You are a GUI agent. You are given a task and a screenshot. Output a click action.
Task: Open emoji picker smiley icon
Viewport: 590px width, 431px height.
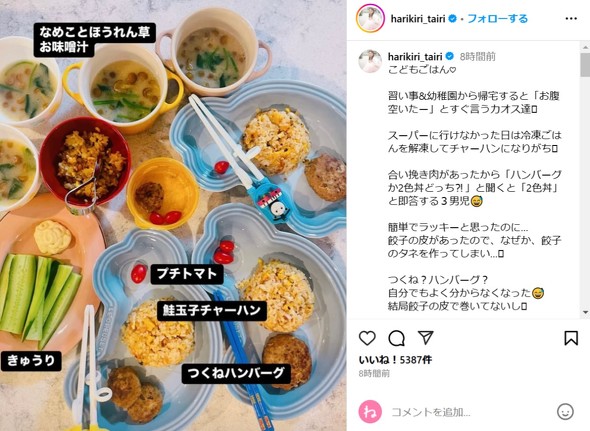(565, 412)
